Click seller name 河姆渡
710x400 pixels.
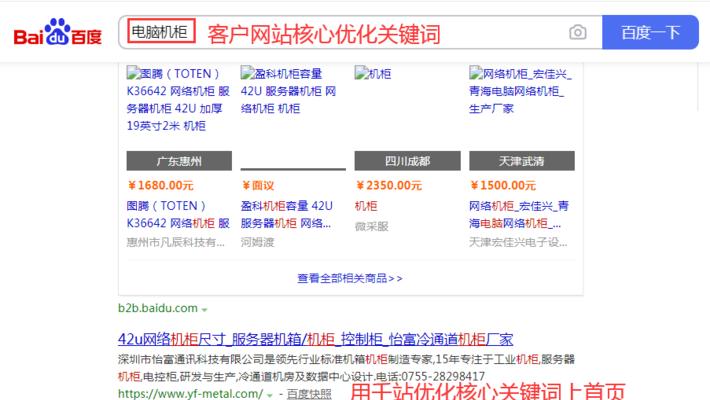[x=257, y=242]
